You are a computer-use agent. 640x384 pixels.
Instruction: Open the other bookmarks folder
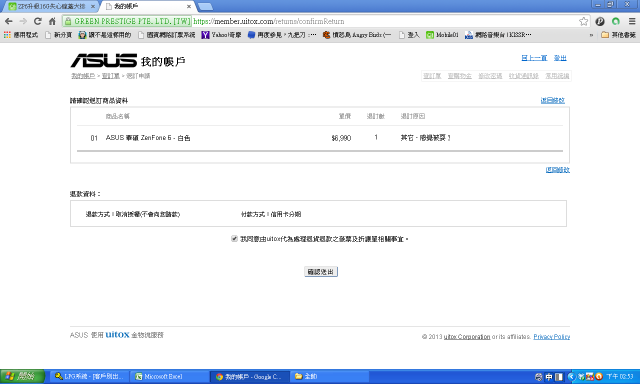coord(618,35)
